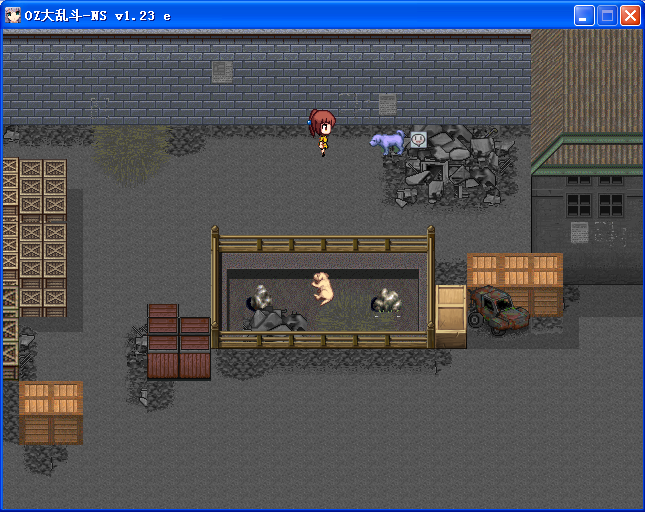Click the tan pig inside the pen

322,288
